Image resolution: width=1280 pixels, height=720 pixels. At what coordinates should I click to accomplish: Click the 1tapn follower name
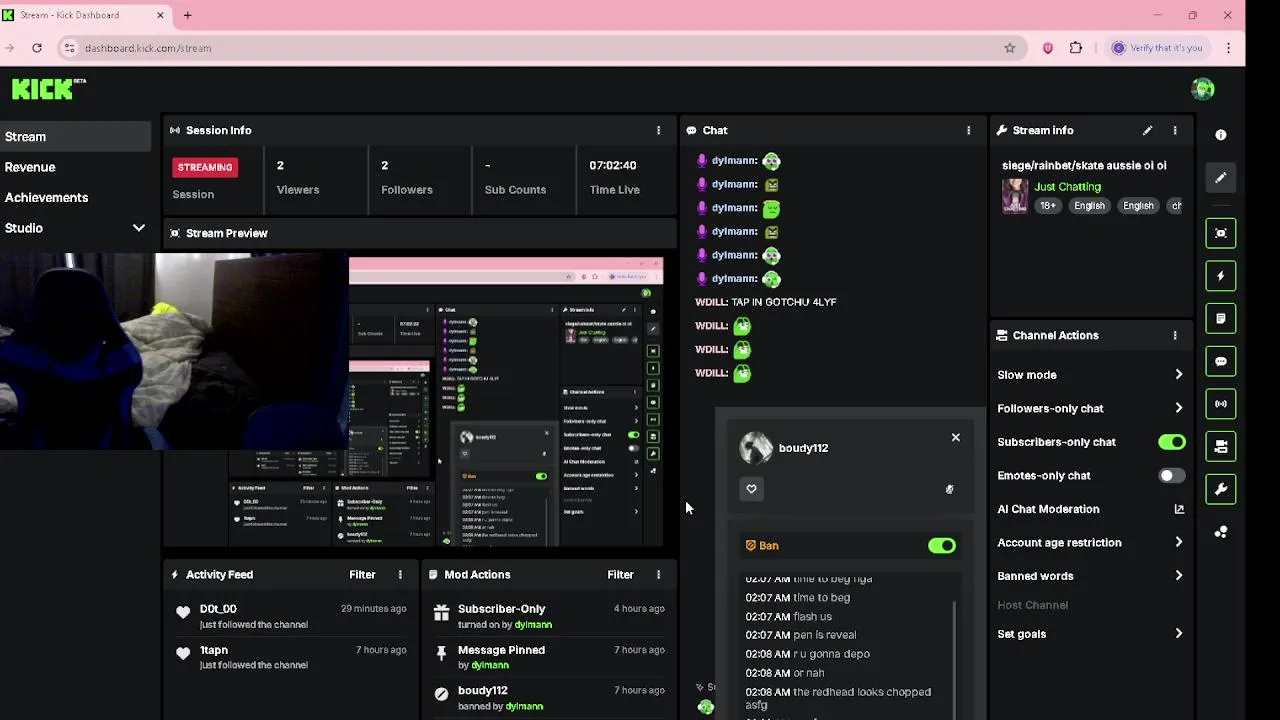[214, 650]
